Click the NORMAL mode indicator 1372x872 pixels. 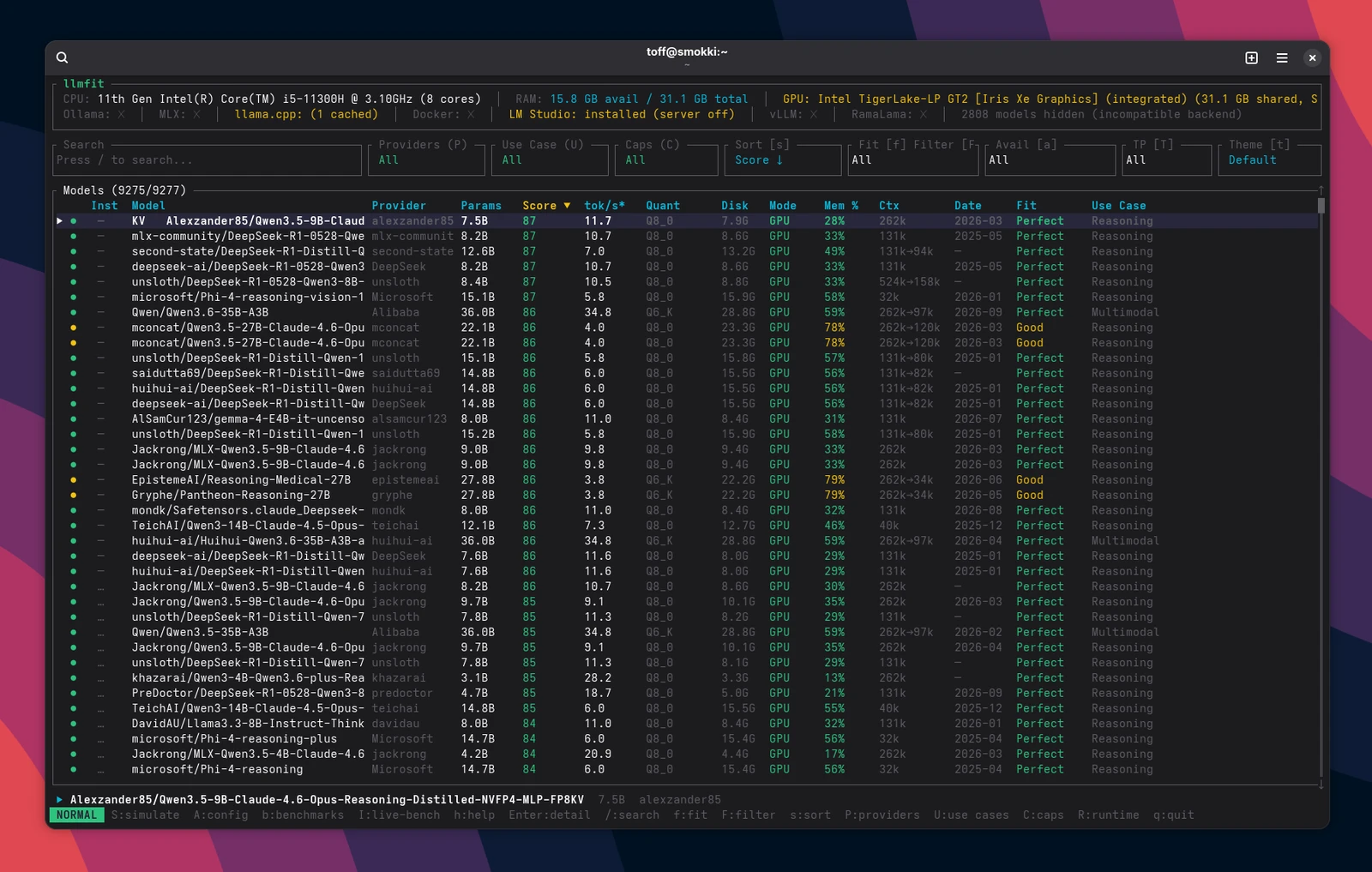click(77, 815)
